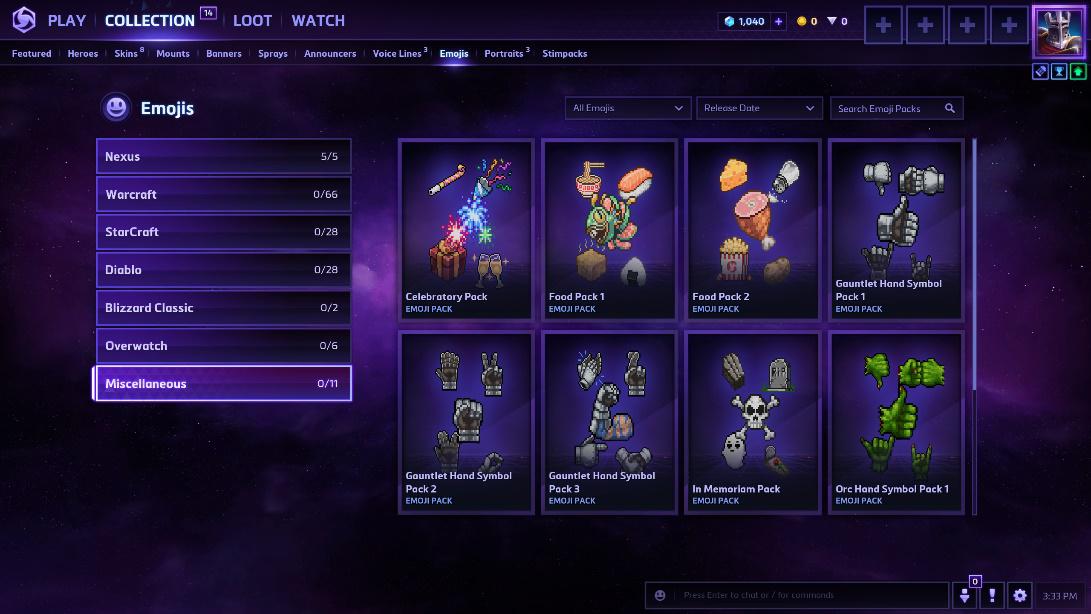The height and width of the screenshot is (614, 1091).
Task: Select the Warcraft emoji category
Action: pos(223,194)
